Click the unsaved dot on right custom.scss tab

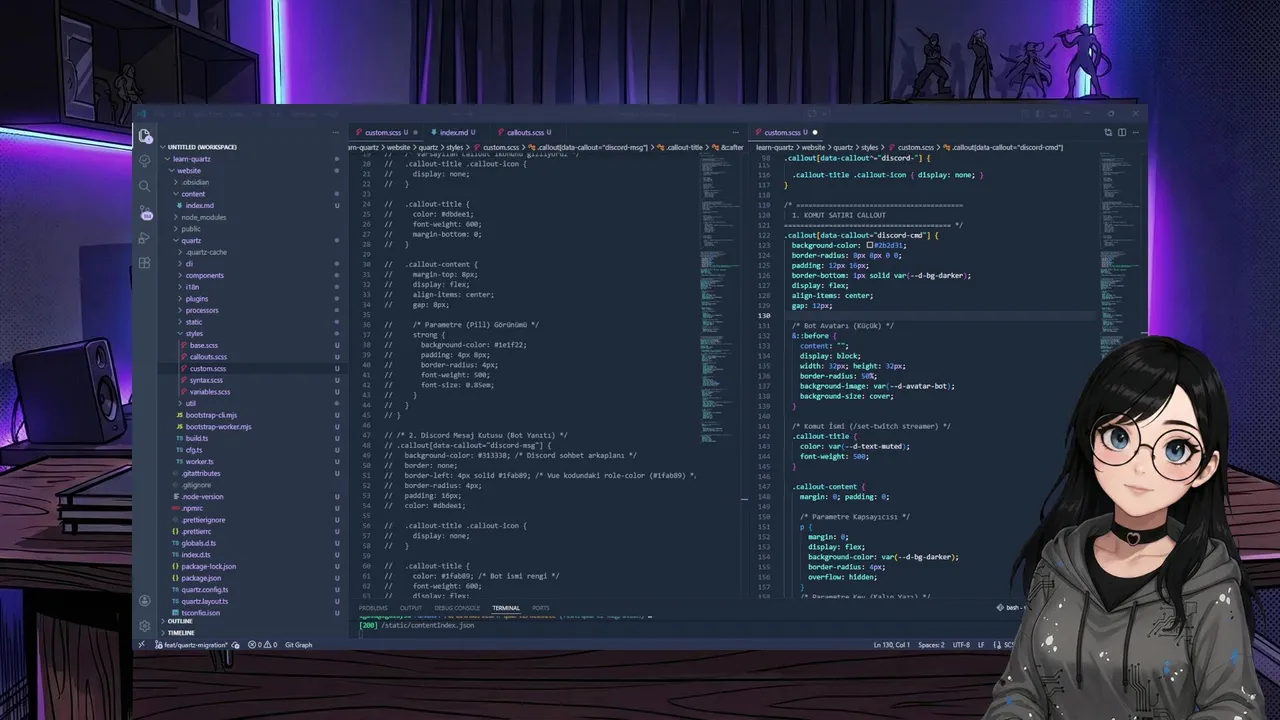point(815,132)
